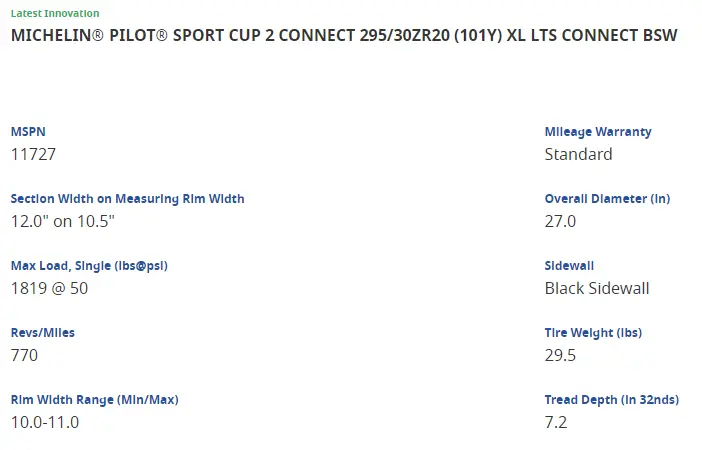The width and height of the screenshot is (702, 450).
Task: Click the Overall Diameter (in) label
Action: [x=607, y=199]
